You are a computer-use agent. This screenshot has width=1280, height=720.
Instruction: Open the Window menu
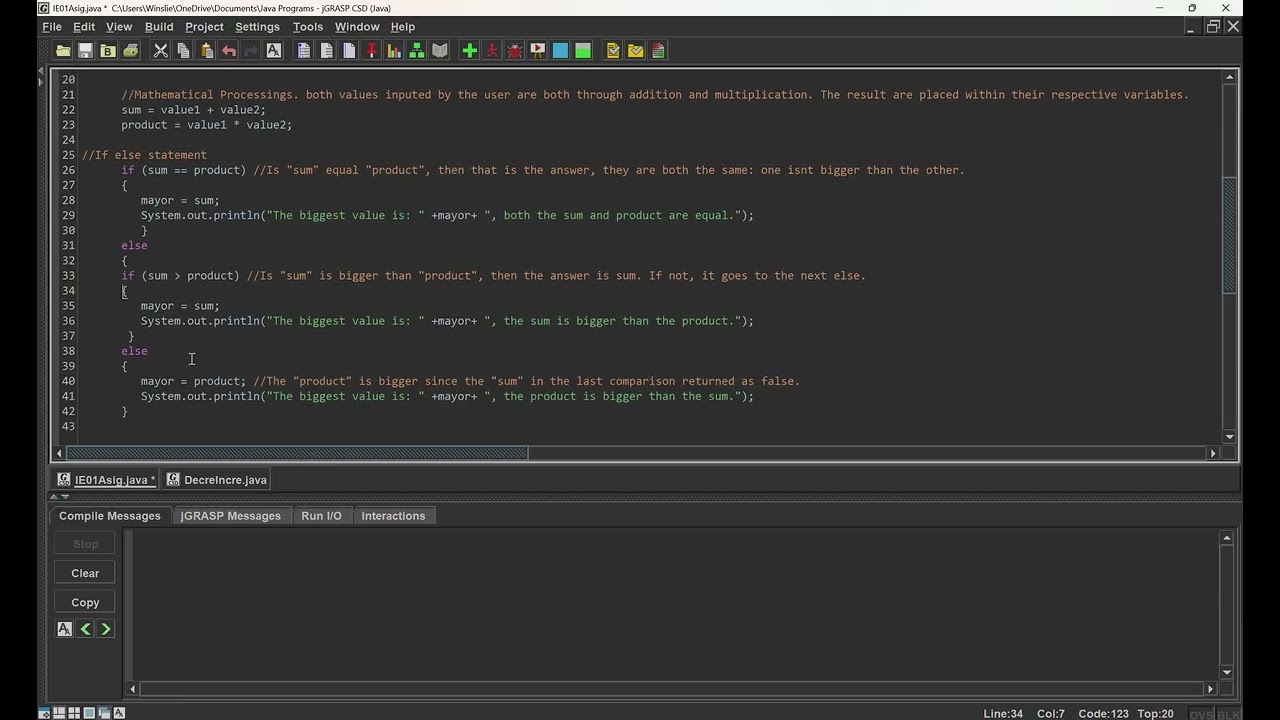point(357,27)
